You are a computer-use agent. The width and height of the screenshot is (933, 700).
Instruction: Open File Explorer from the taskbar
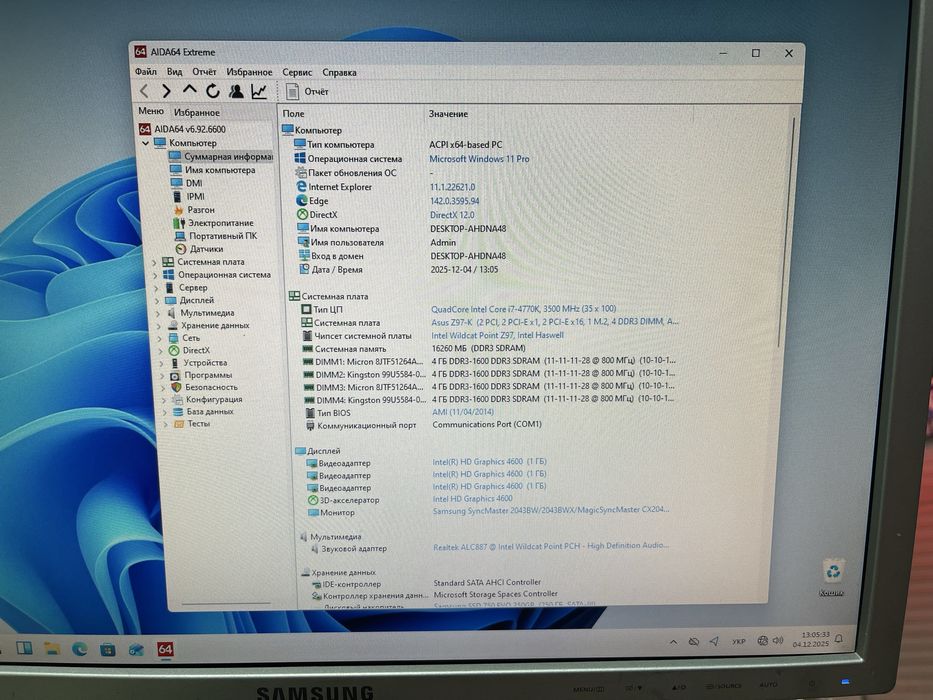tap(52, 648)
